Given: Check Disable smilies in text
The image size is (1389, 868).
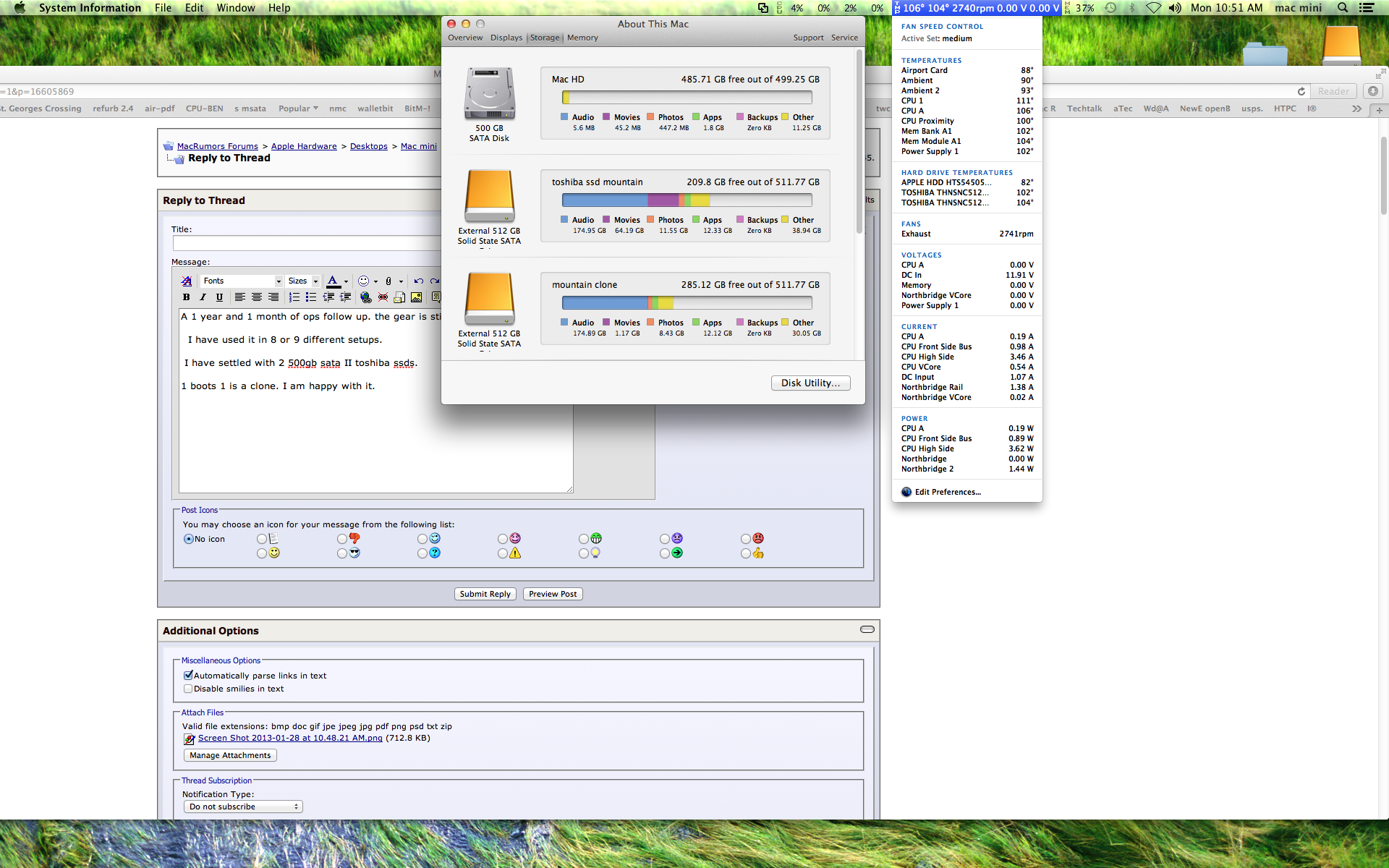Looking at the screenshot, I should click(188, 689).
